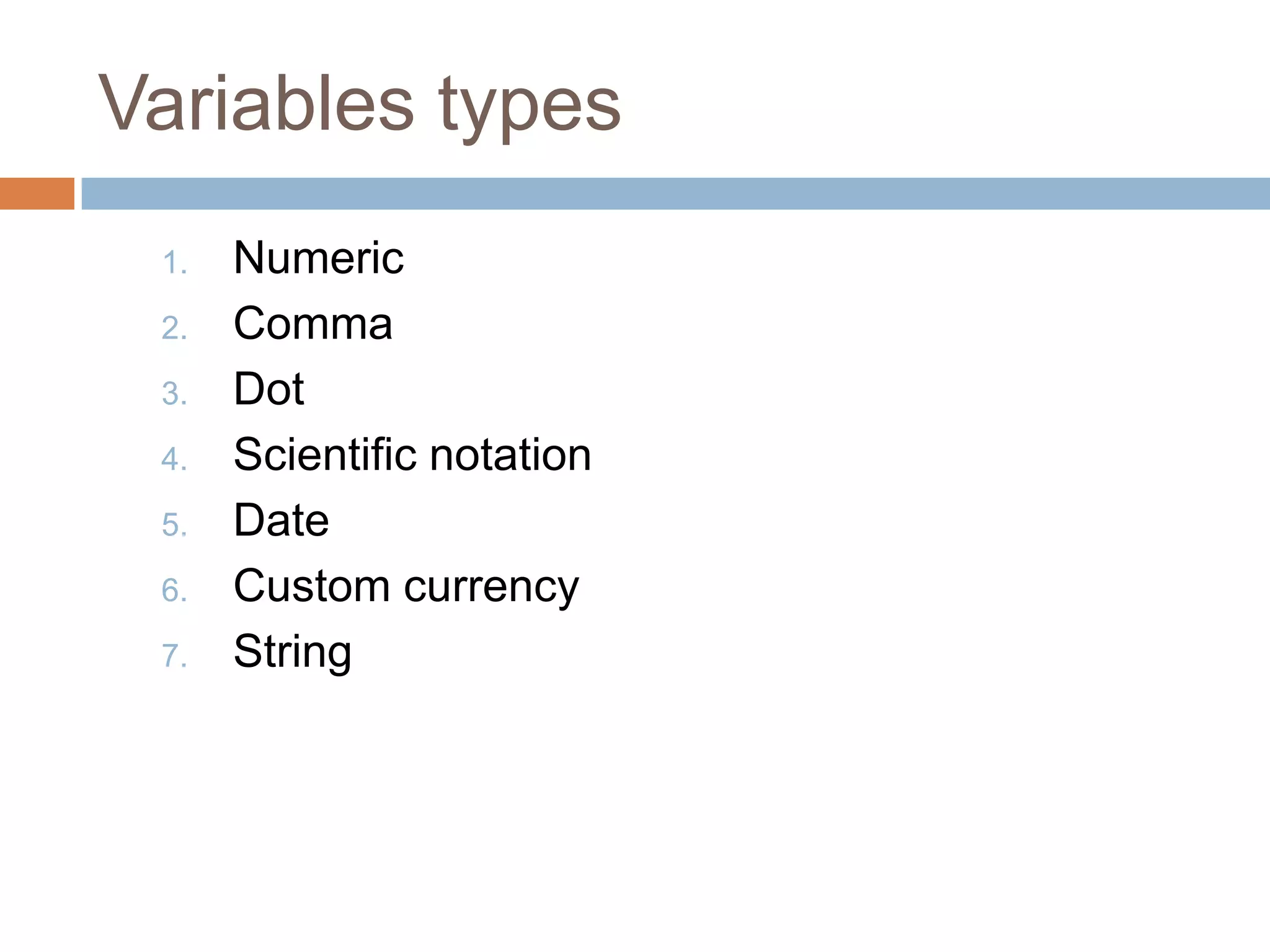Select the "String" list item
1270x952 pixels.
(292, 653)
